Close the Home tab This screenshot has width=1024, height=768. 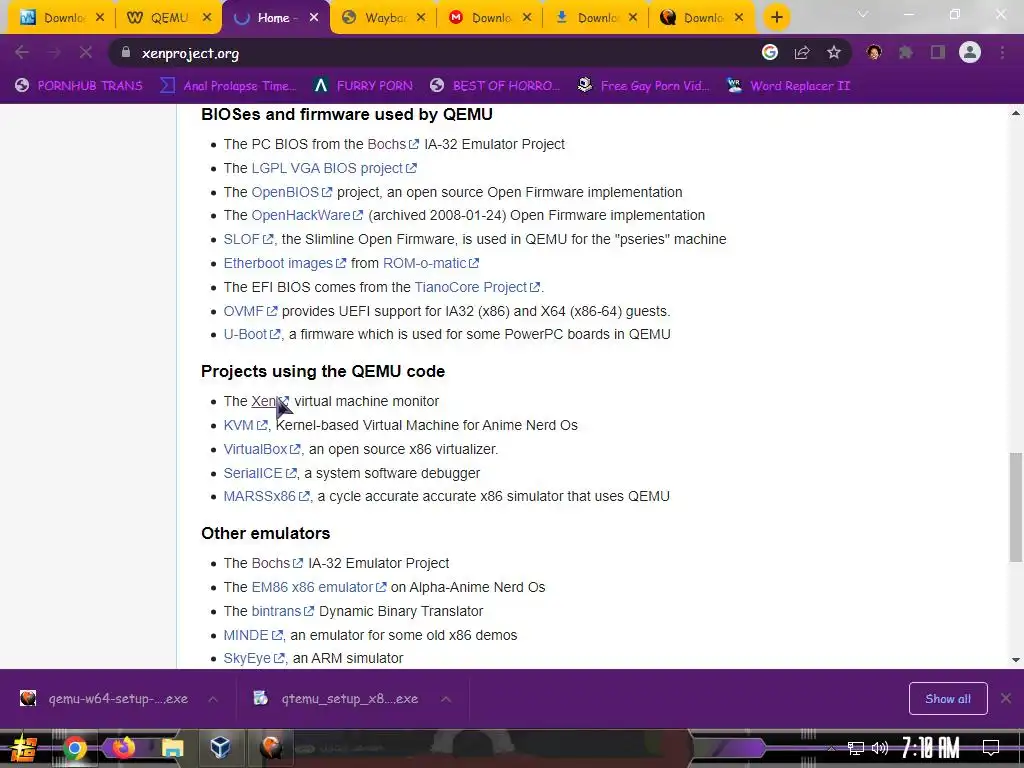pos(314,18)
